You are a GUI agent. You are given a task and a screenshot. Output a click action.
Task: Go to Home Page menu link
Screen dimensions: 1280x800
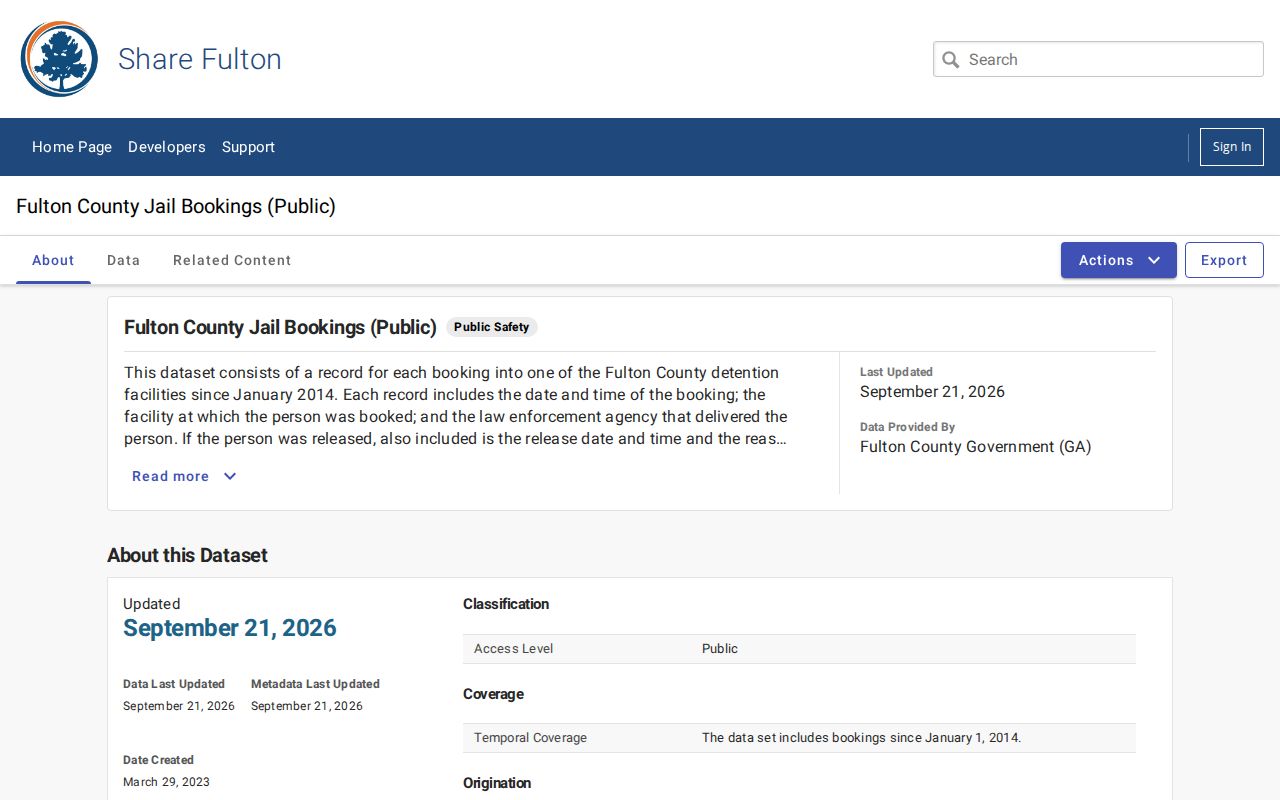click(x=72, y=147)
